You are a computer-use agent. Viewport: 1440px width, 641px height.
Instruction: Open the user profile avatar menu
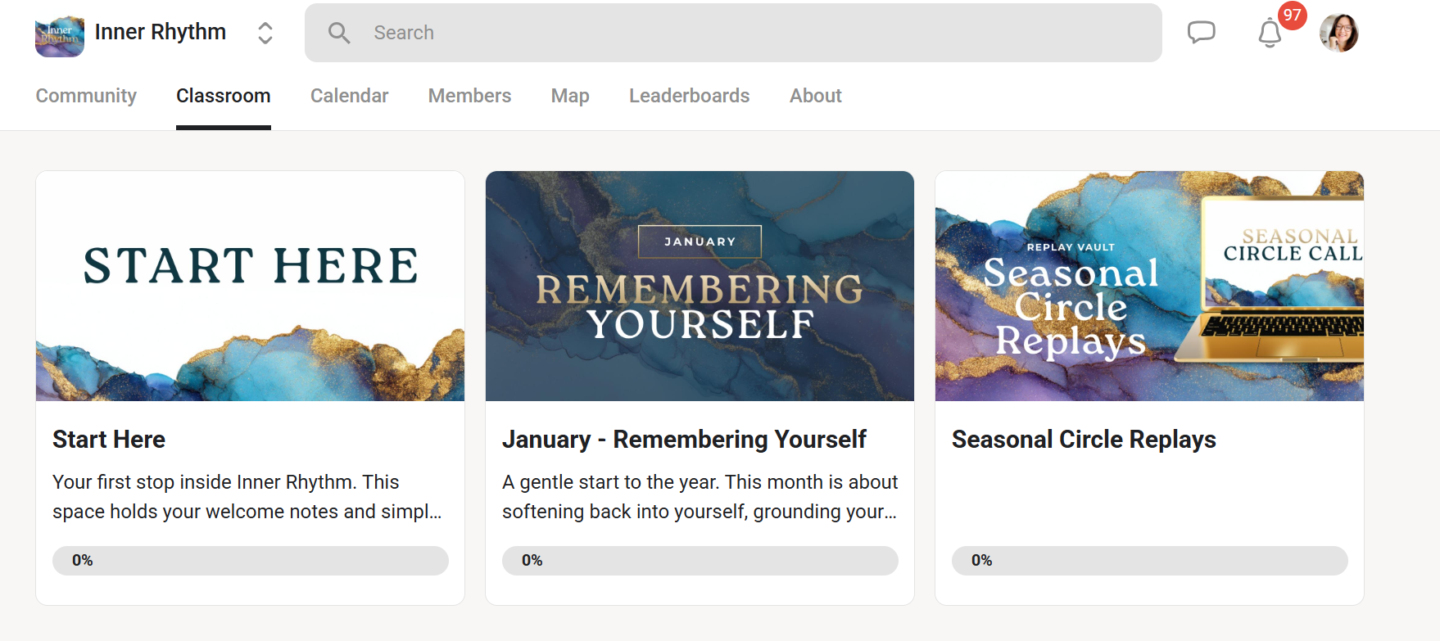point(1339,33)
